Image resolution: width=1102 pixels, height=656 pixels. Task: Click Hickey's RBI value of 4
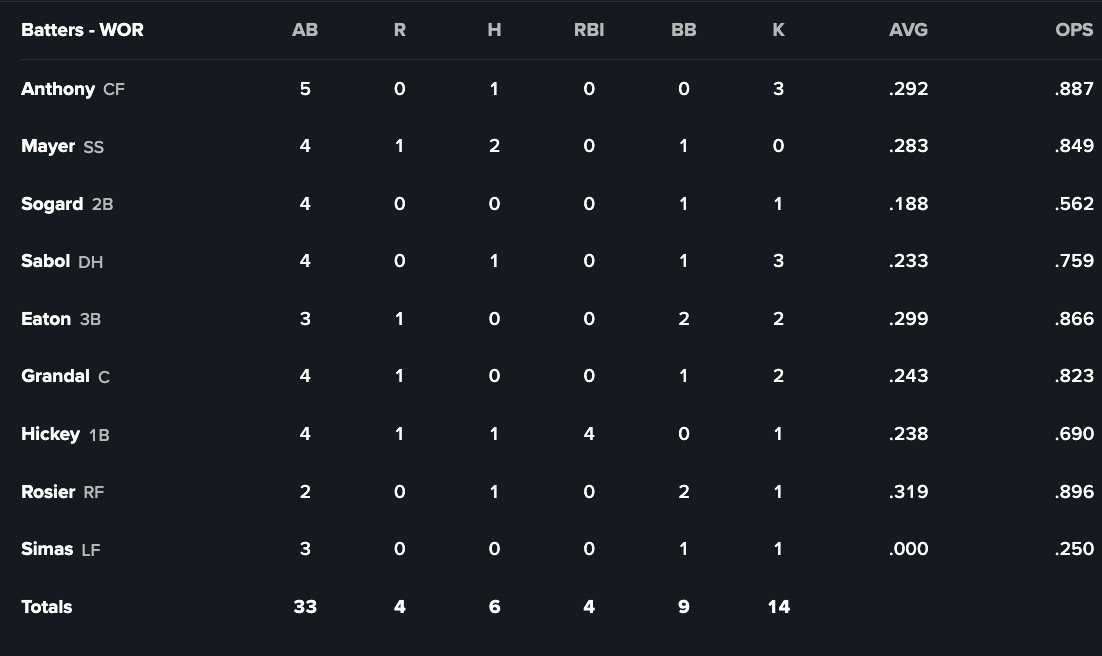pos(589,434)
